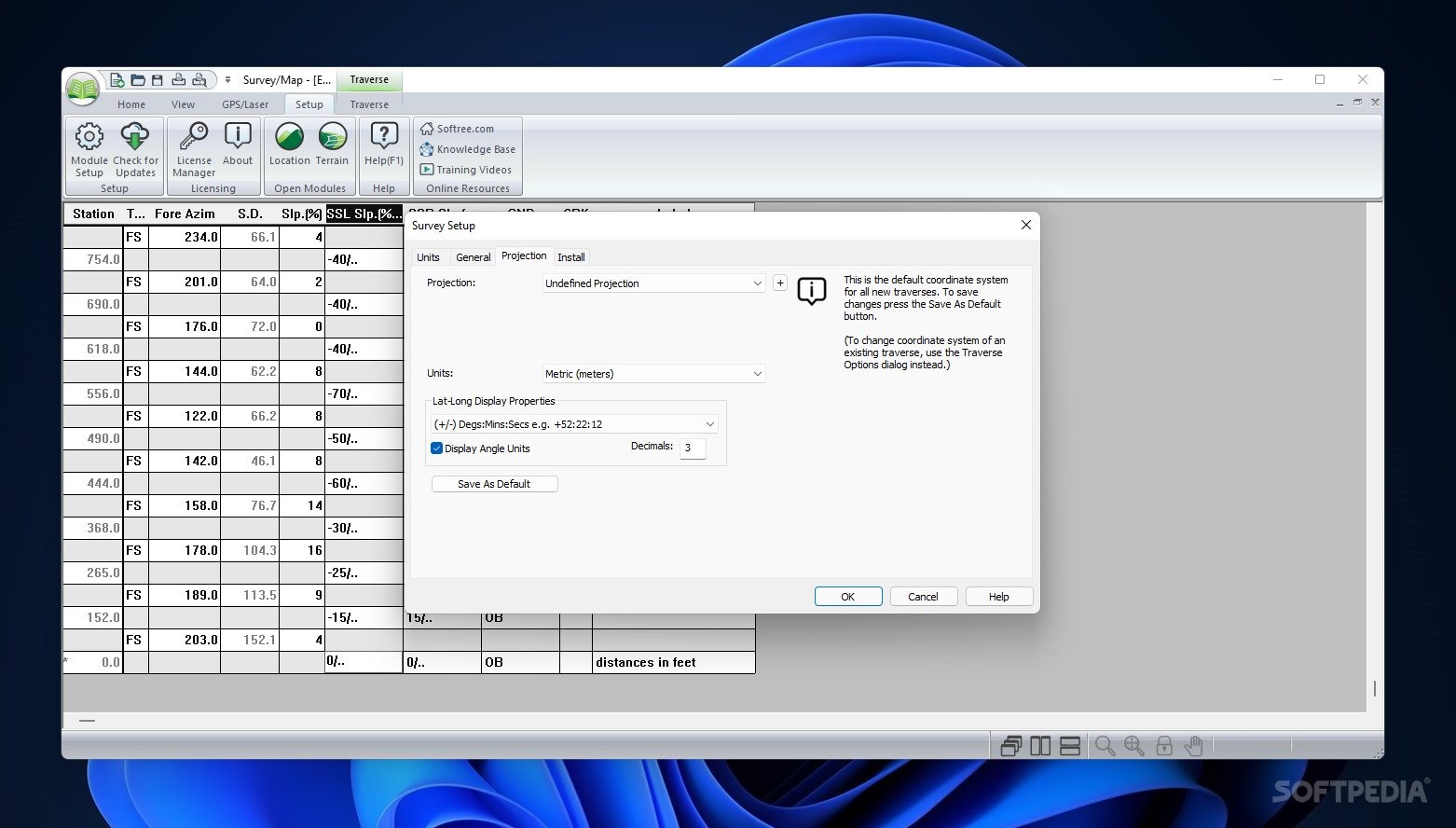Switch to the Install tab
This screenshot has width=1456, height=828.
[x=571, y=257]
